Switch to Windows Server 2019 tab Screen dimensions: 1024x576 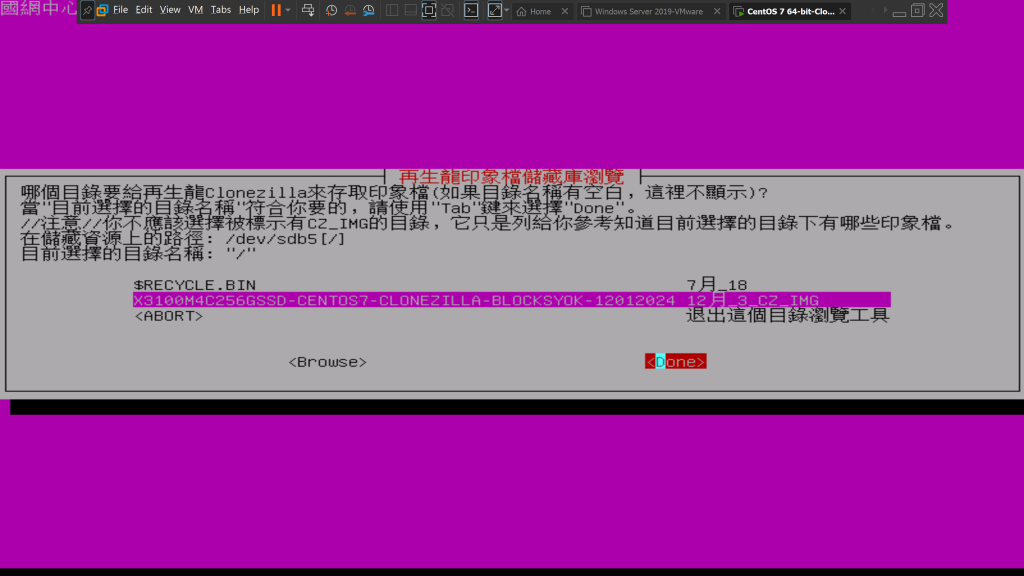pyautogui.click(x=648, y=11)
